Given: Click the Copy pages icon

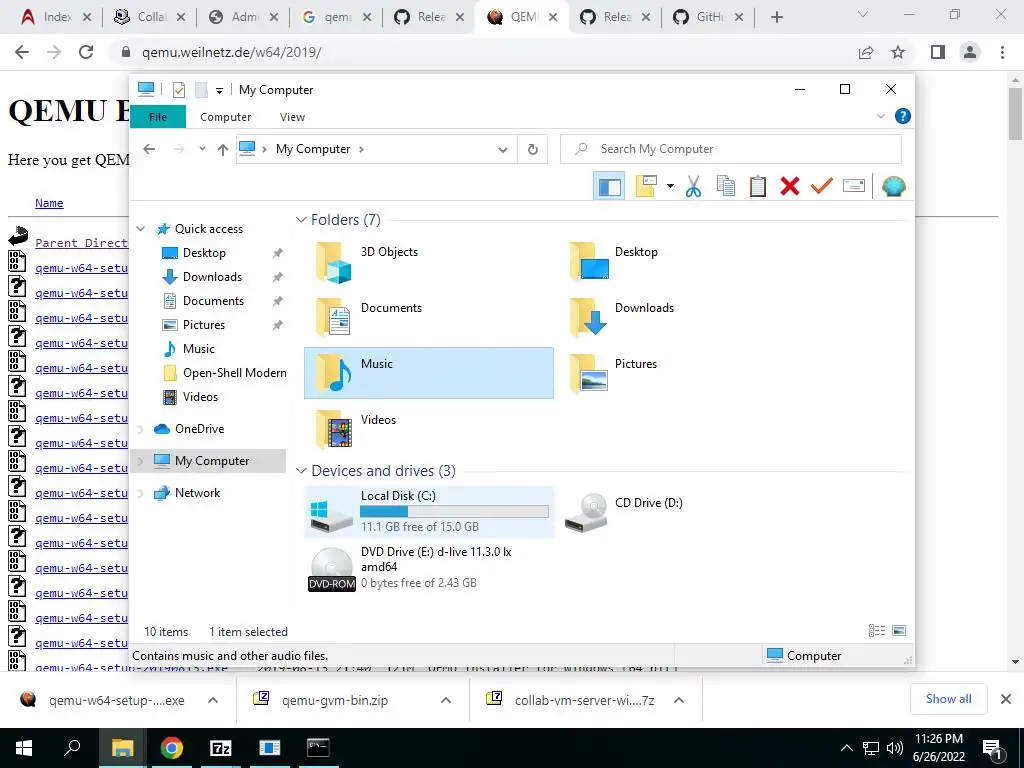Looking at the screenshot, I should point(725,187).
